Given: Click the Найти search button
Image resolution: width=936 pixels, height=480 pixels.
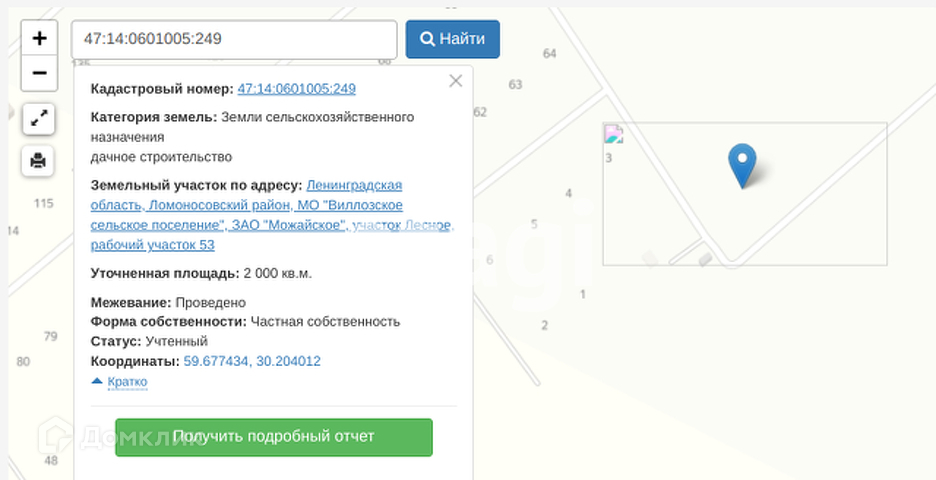Looking at the screenshot, I should pos(452,39).
